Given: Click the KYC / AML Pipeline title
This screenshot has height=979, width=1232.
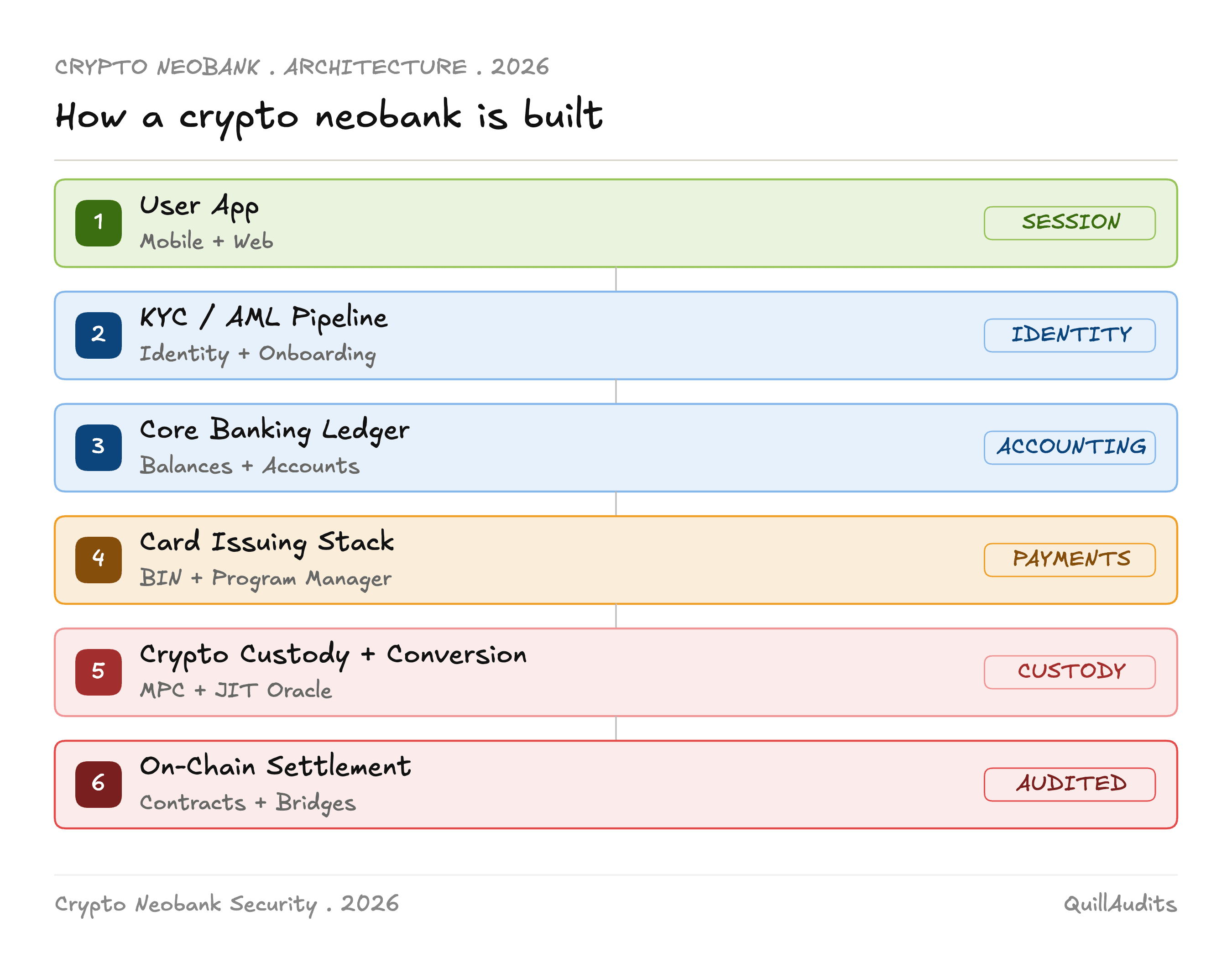Looking at the screenshot, I should pos(264,318).
